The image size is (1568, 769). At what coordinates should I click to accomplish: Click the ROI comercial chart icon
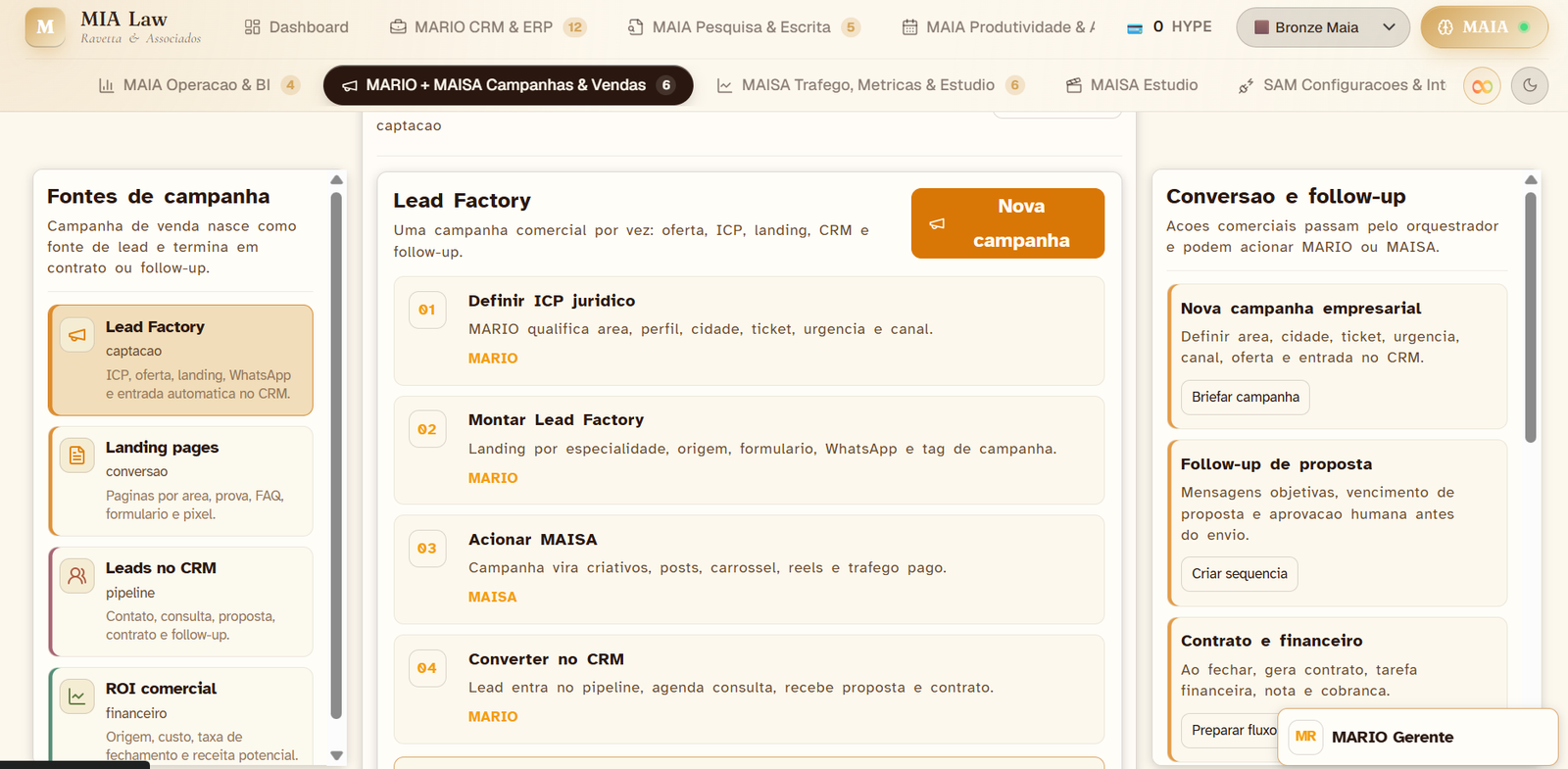77,697
